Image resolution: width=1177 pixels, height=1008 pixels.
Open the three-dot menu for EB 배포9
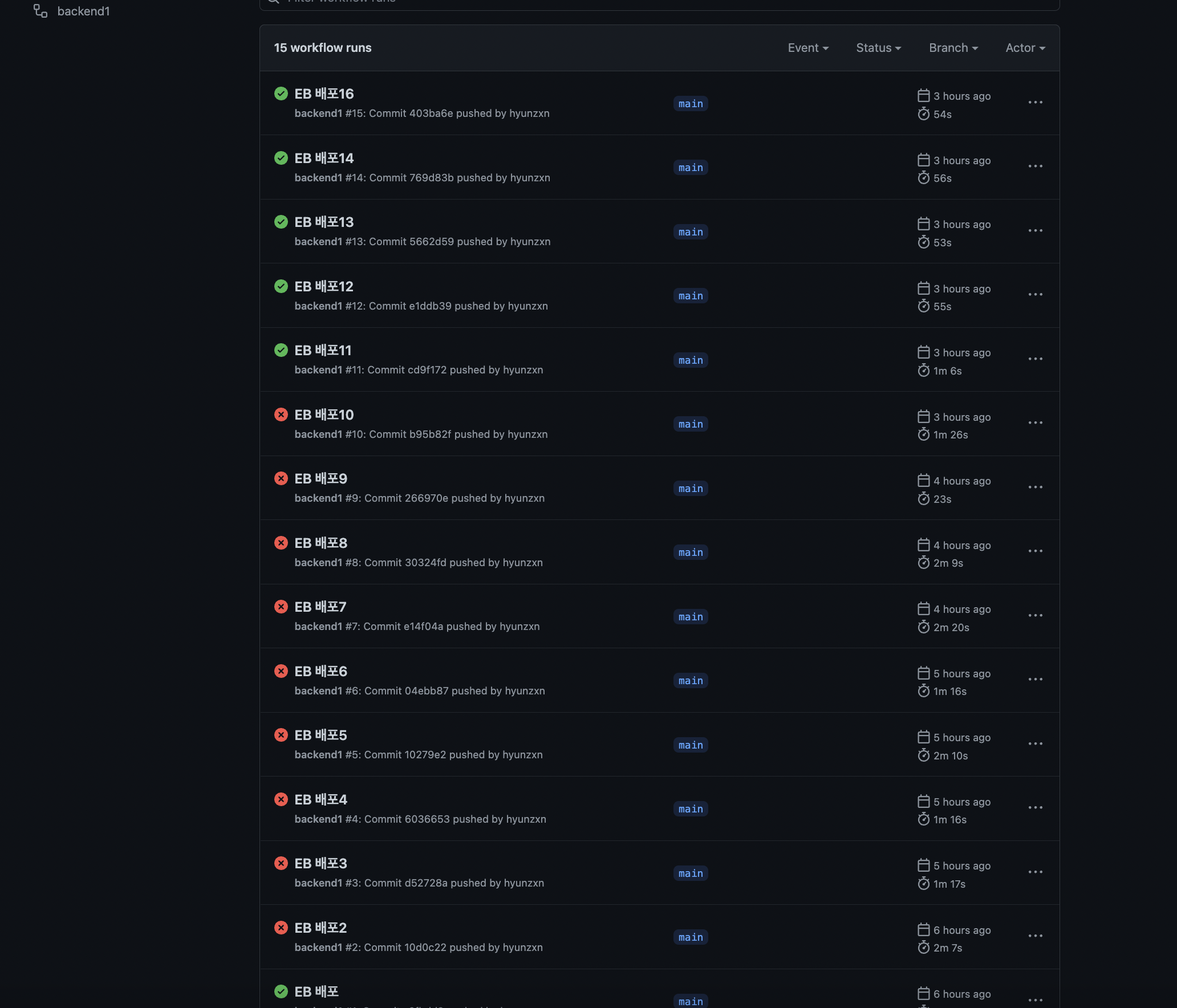click(x=1035, y=487)
